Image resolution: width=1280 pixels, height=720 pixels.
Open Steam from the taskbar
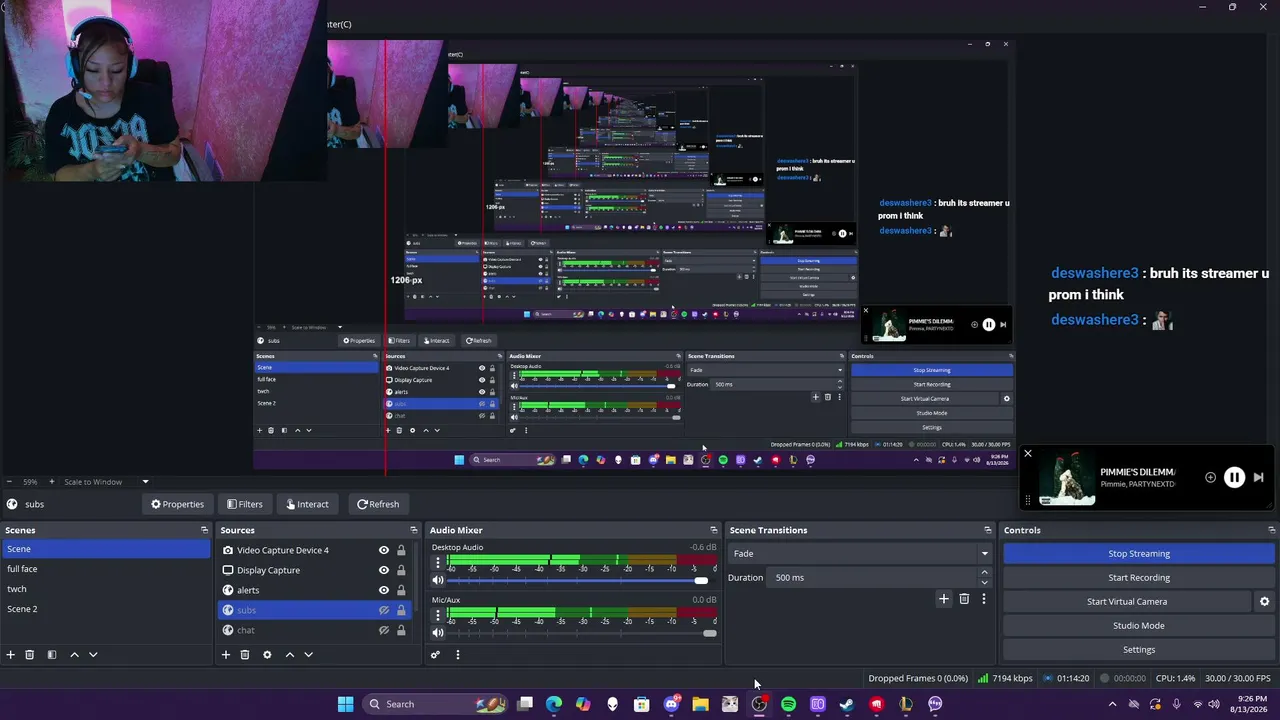847,704
